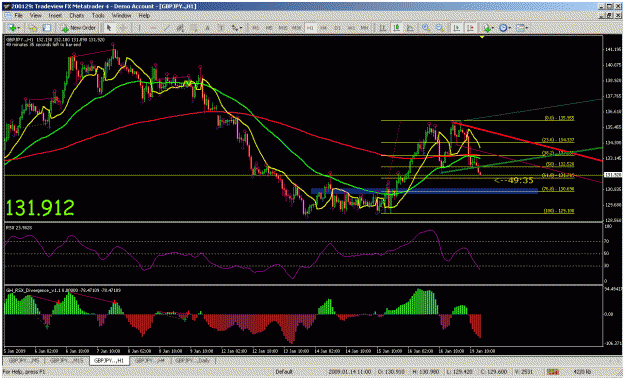Open the profiles icon in the toolbar
This screenshot has width=625, height=378.
[32, 28]
